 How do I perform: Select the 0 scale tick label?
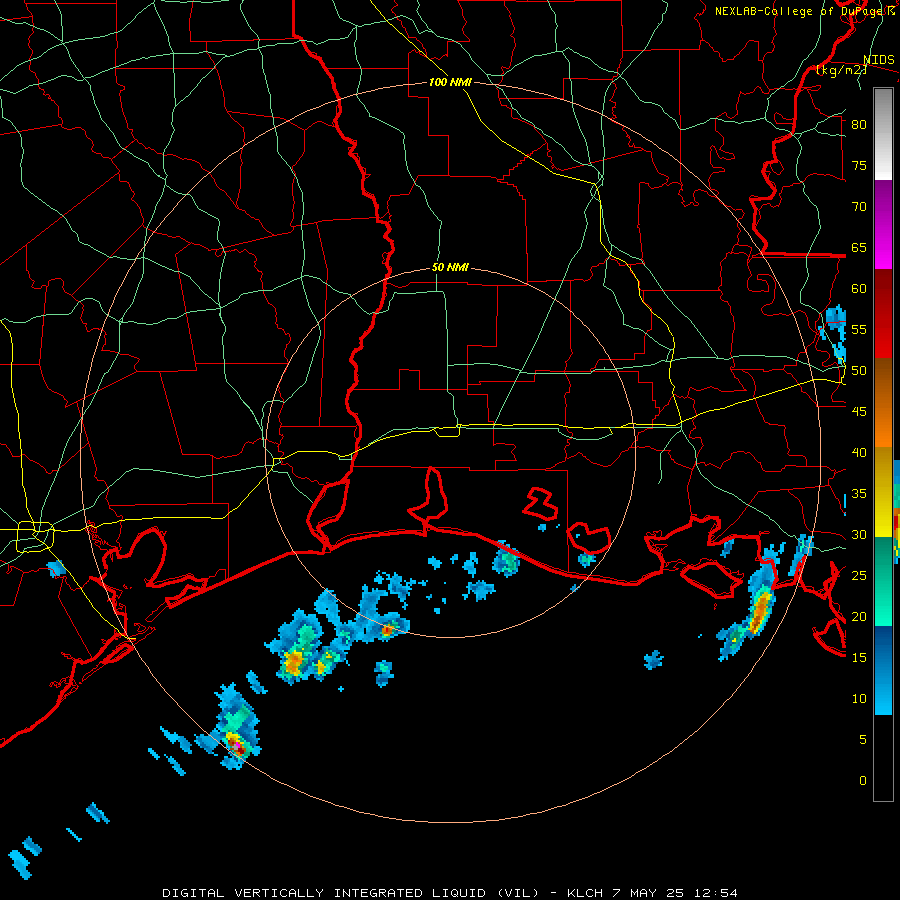(863, 781)
